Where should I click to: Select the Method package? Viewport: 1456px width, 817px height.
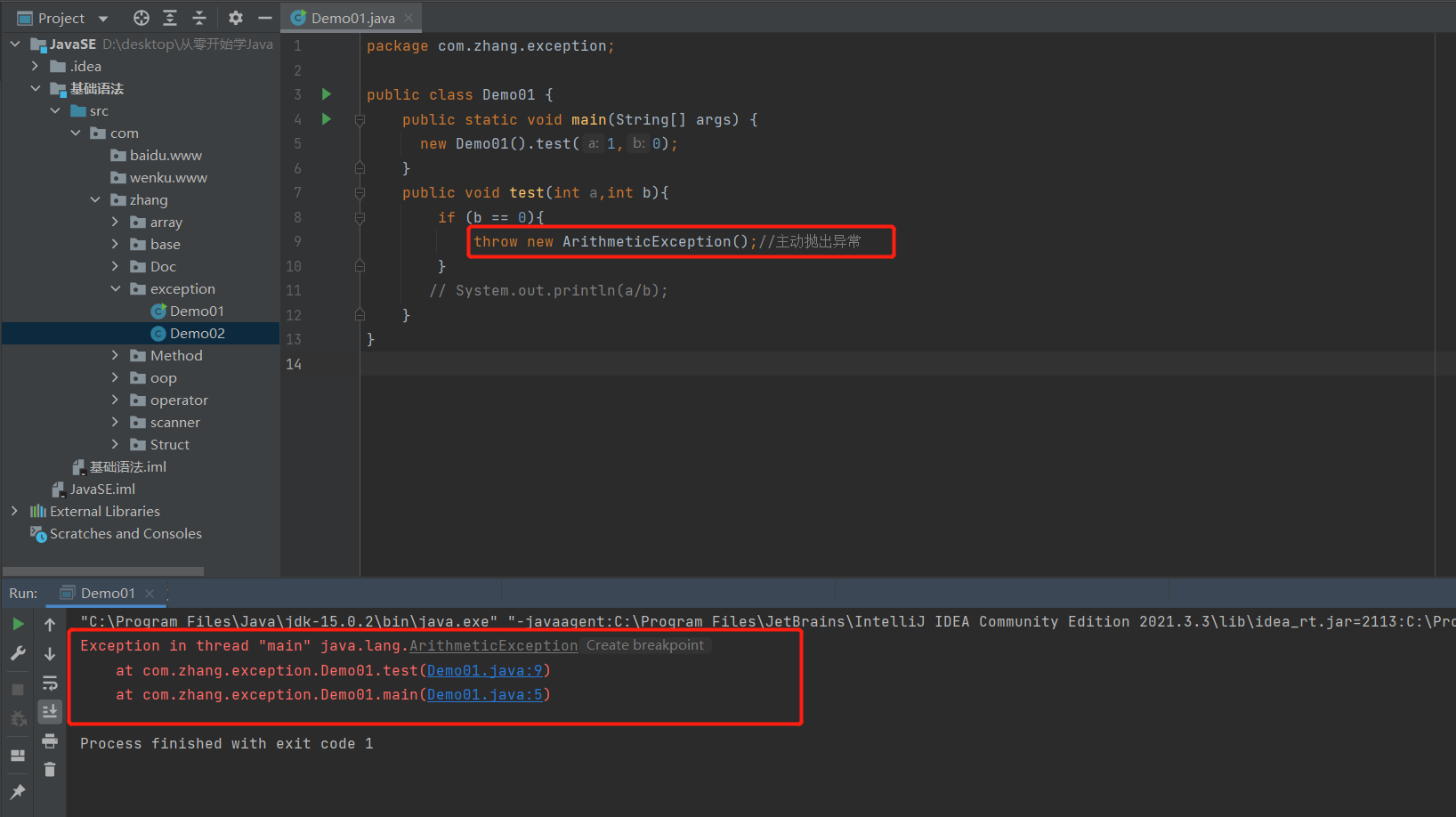[176, 355]
